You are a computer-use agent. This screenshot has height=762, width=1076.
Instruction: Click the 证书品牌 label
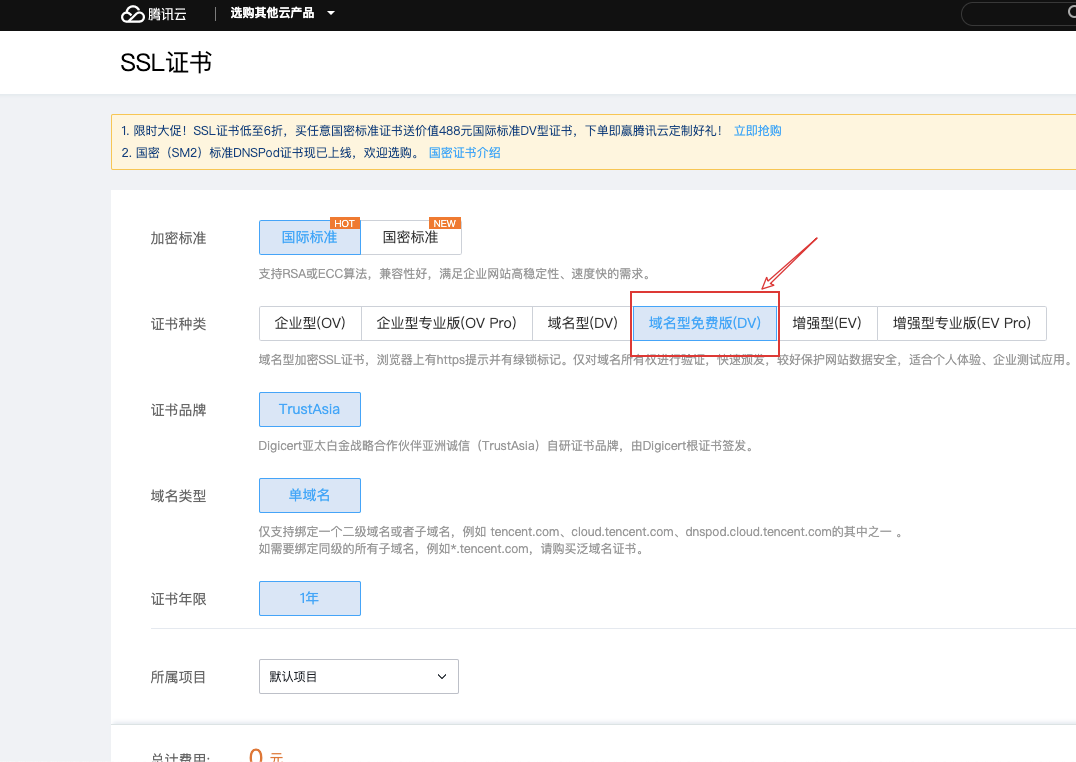pyautogui.click(x=178, y=410)
